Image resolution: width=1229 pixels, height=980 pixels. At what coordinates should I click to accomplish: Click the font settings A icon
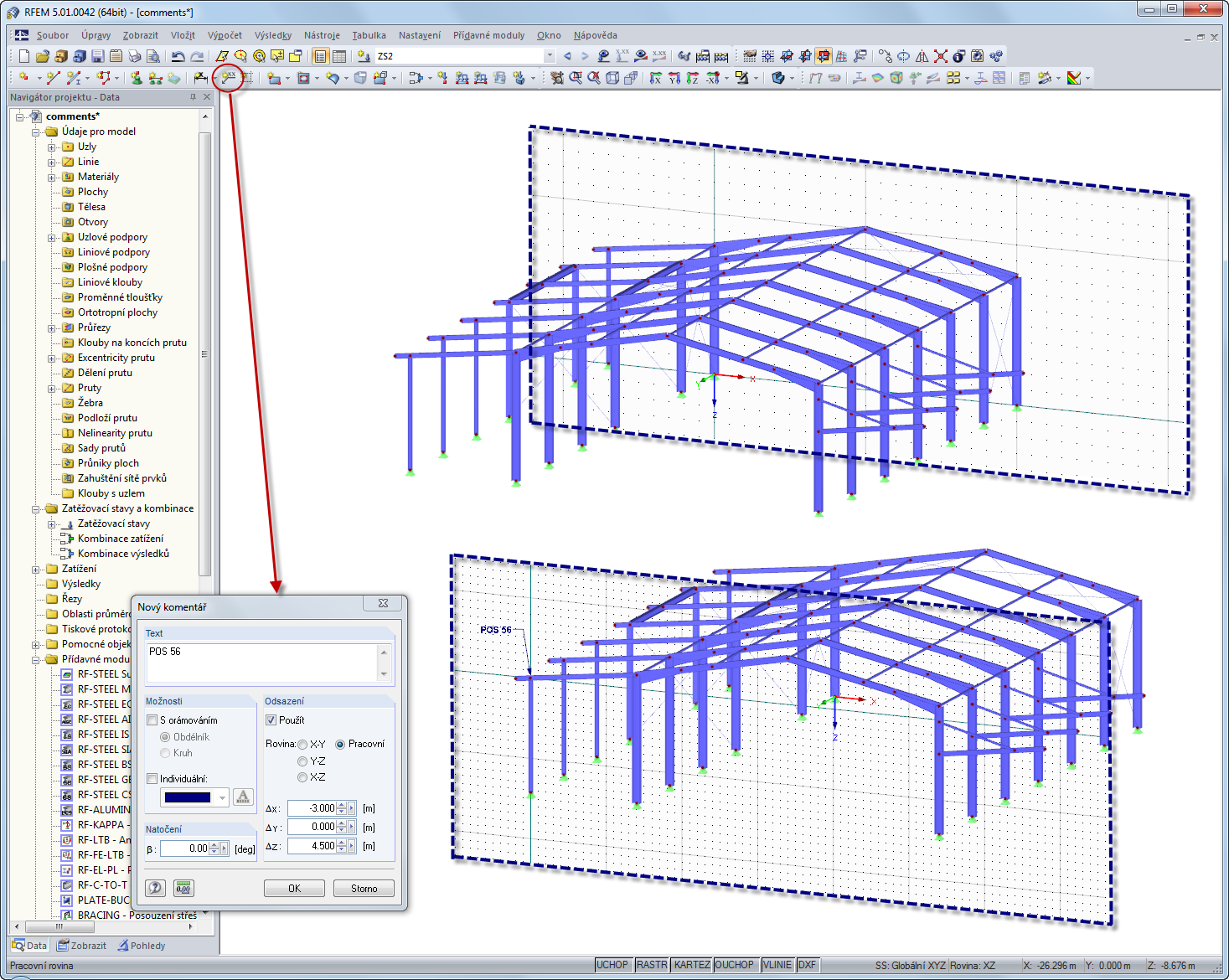(x=243, y=797)
